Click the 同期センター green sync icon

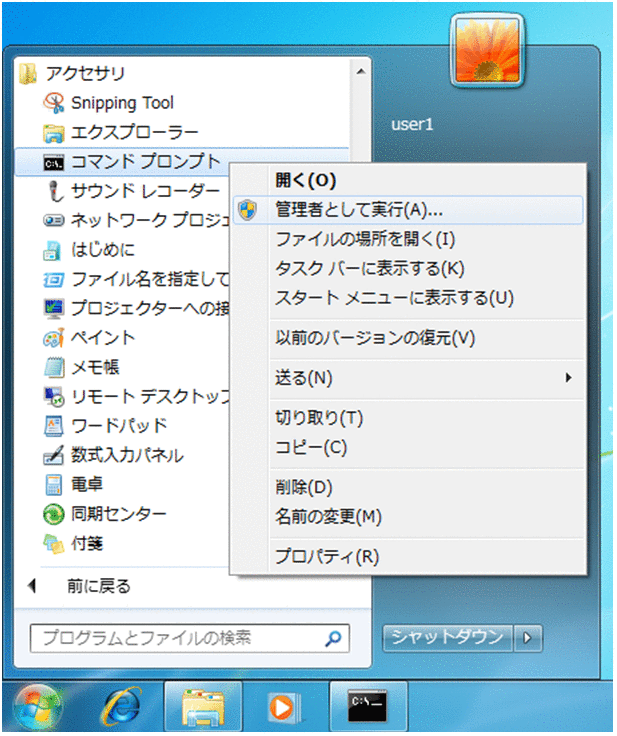point(53,514)
